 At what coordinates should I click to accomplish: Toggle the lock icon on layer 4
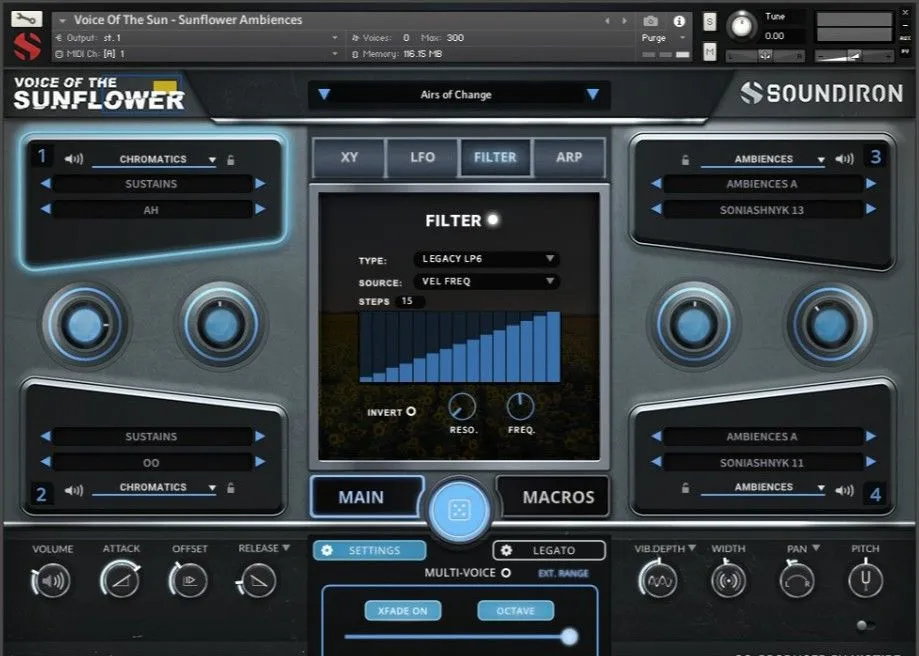pyautogui.click(x=685, y=488)
